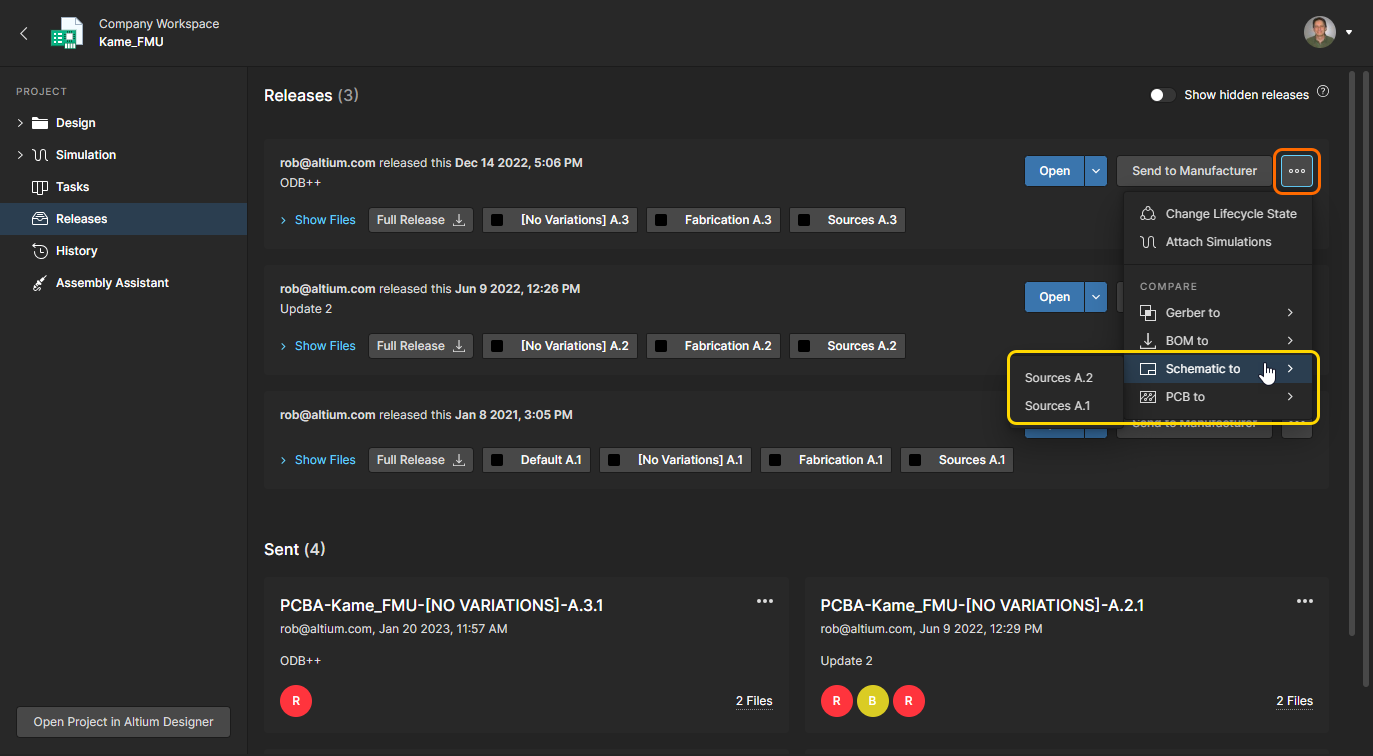Click the Default A.1 package chip
Screen dimensions: 1373x756
point(537,460)
